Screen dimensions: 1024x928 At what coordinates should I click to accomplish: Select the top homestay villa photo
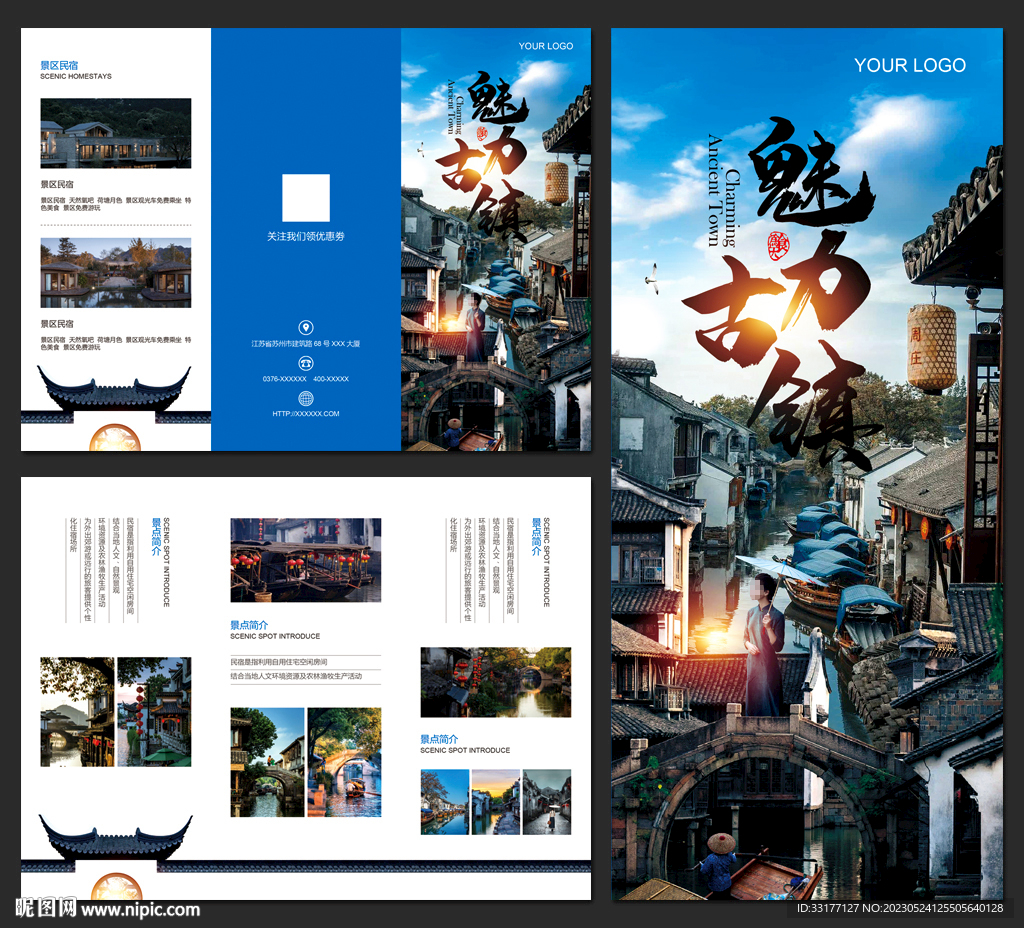point(115,132)
